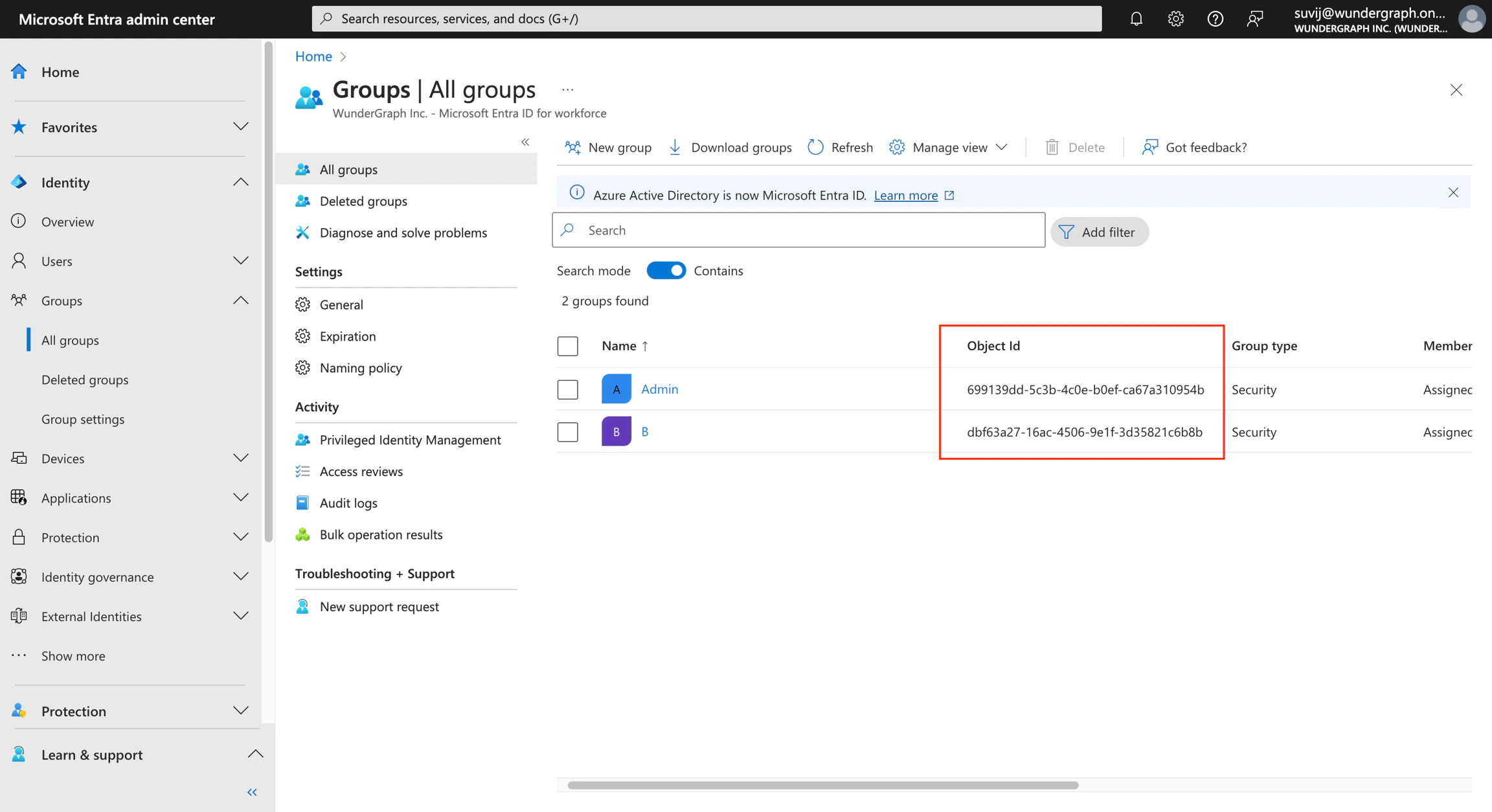Select the checkbox for group B

tap(567, 431)
